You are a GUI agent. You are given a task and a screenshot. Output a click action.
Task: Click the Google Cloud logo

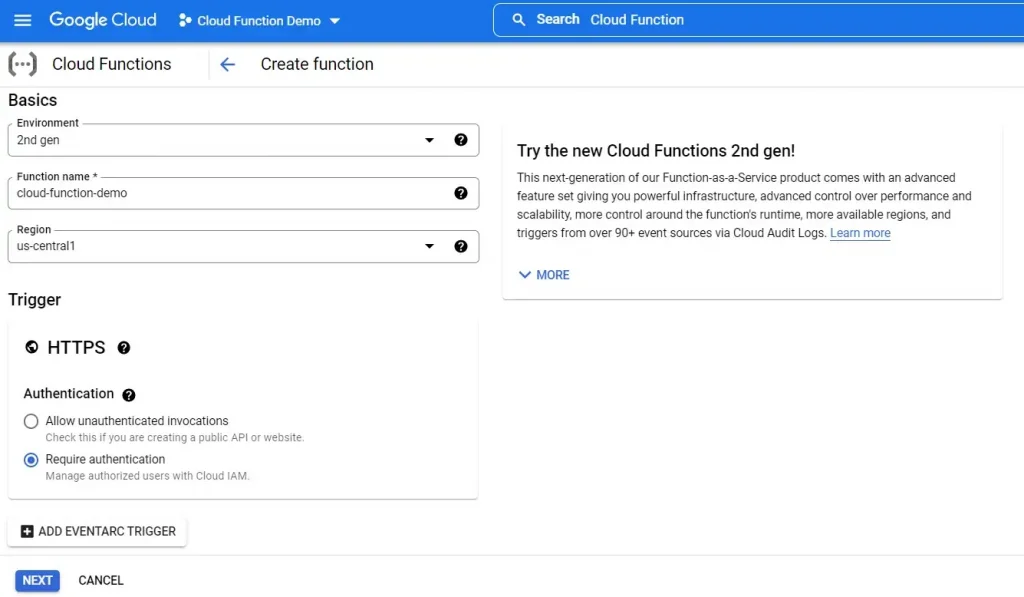[x=103, y=20]
